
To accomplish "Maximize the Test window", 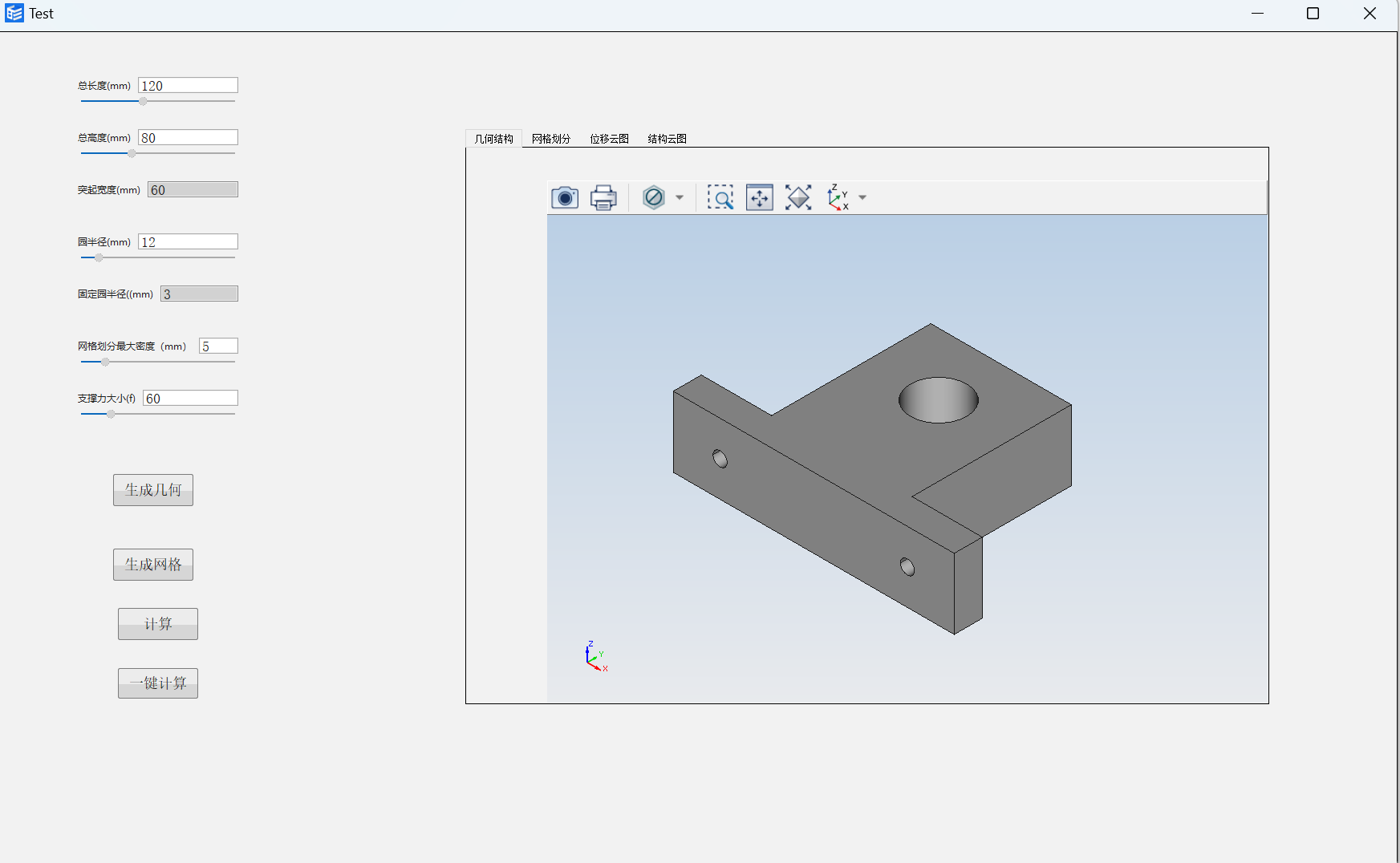I will [x=1313, y=14].
